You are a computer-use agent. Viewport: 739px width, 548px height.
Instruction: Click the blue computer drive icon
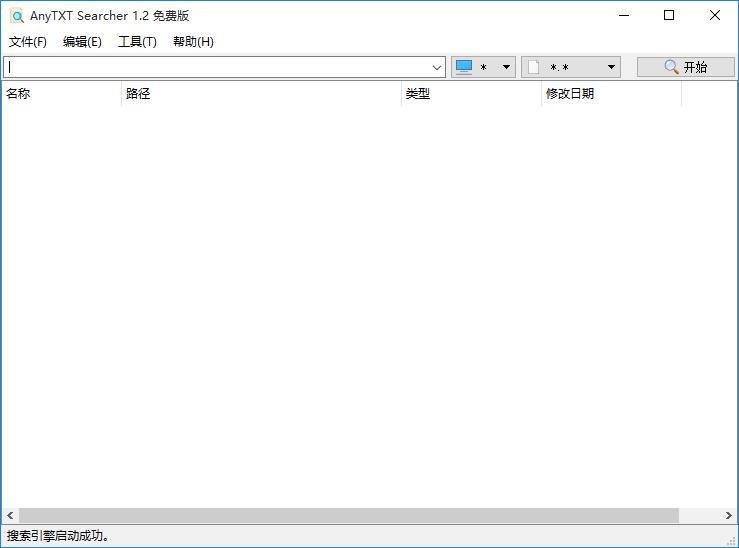point(464,67)
